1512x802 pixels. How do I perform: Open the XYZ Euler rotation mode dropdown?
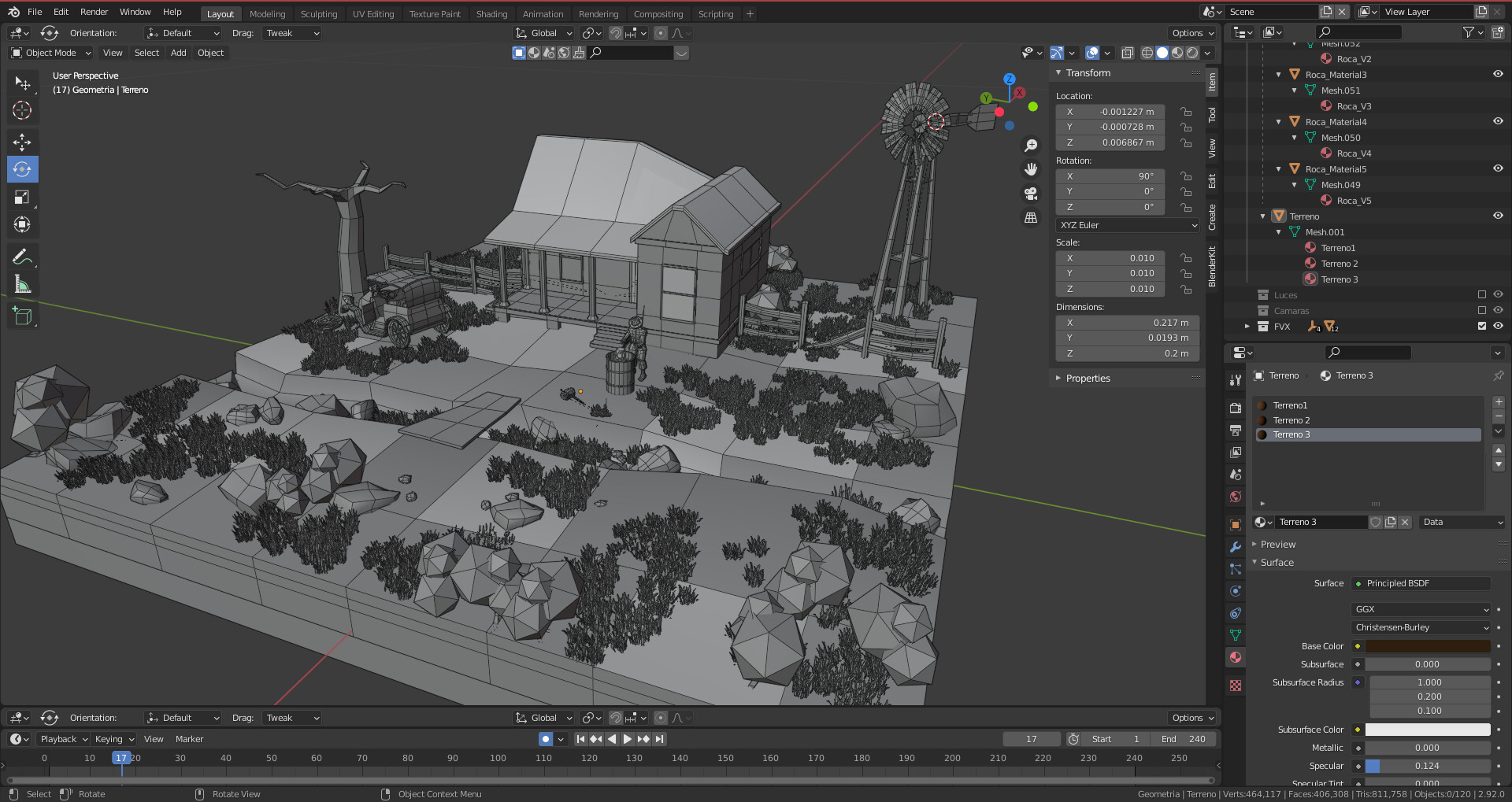tap(1126, 225)
